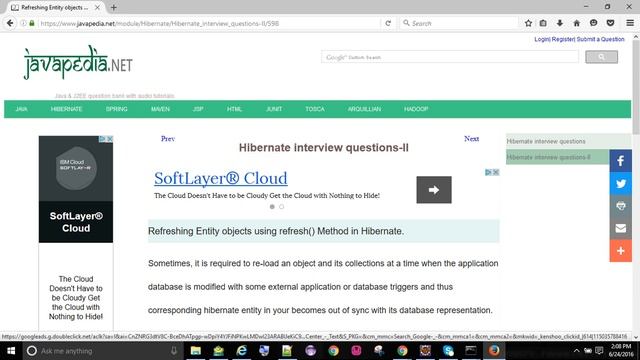640x360 pixels.
Task: Click the Pocket icon in toolbar
Action: [x=610, y=23]
